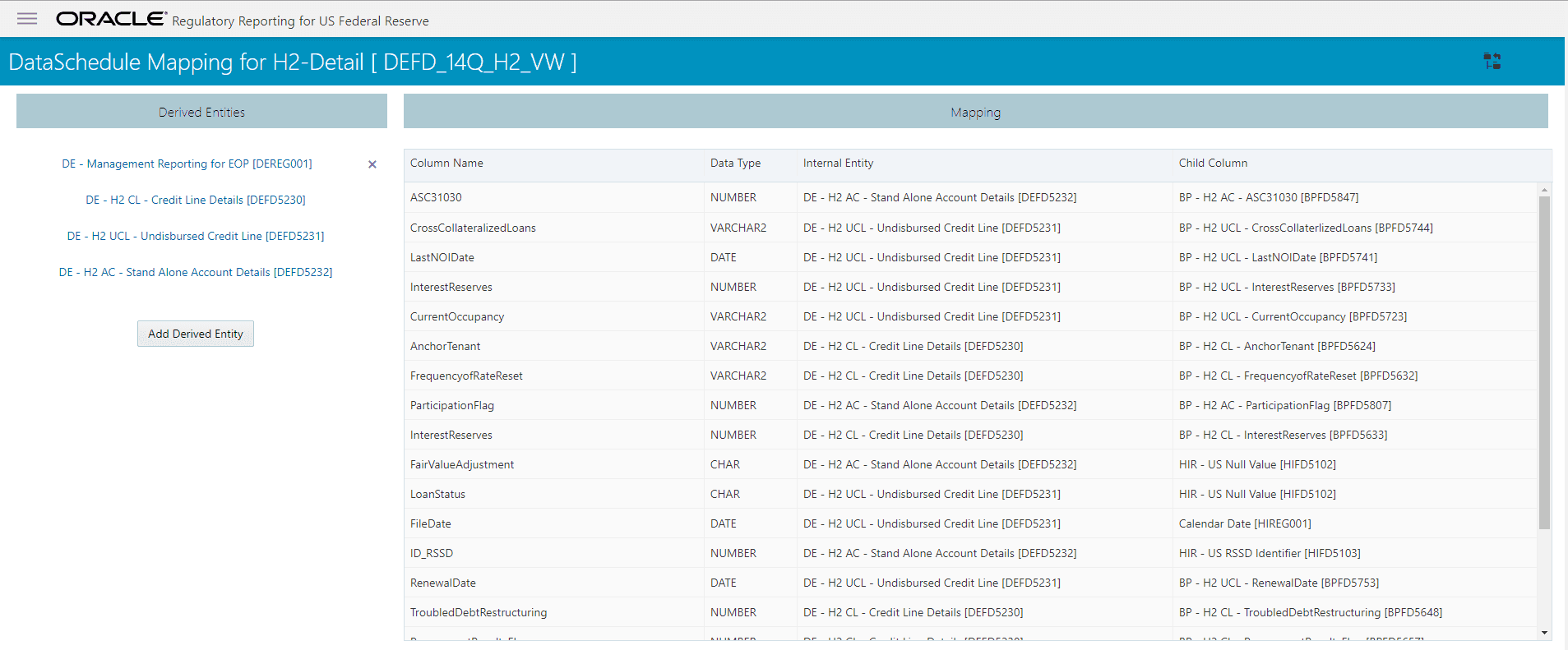Click the mapping hierarchy icon in header
The height and width of the screenshot is (650, 1568).
click(x=1492, y=61)
